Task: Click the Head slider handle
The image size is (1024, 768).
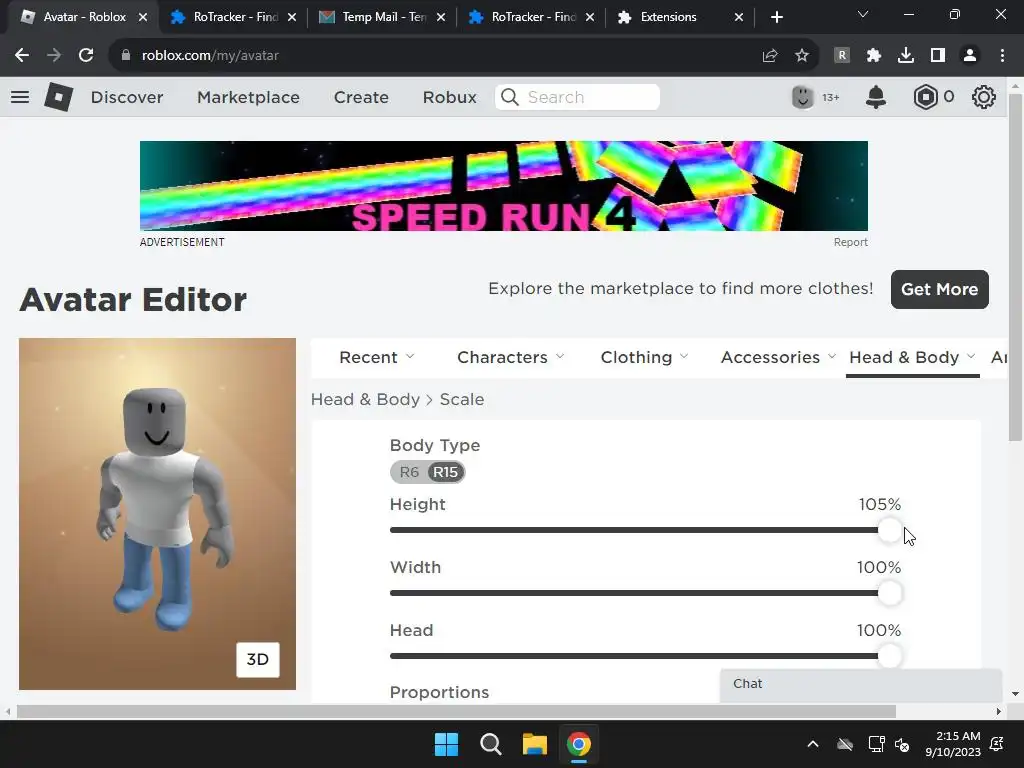Action: tap(889, 656)
